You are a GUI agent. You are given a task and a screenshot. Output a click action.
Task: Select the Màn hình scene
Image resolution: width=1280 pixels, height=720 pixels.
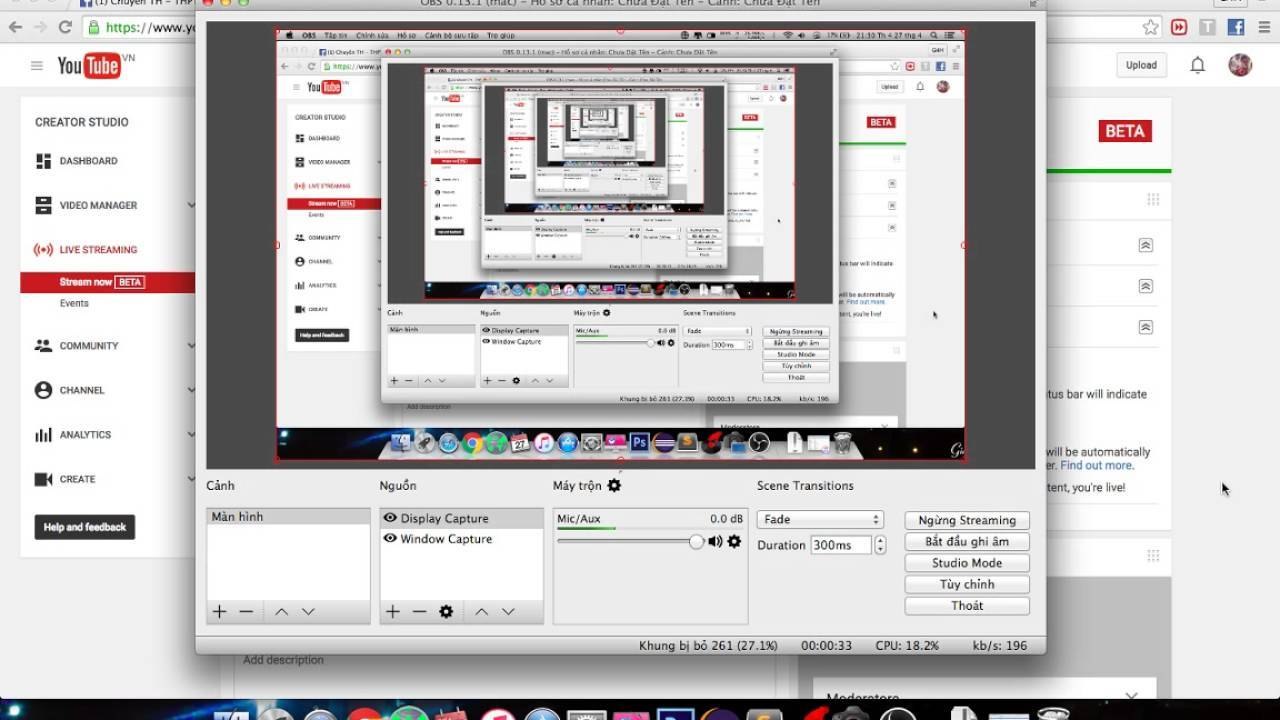(x=288, y=517)
